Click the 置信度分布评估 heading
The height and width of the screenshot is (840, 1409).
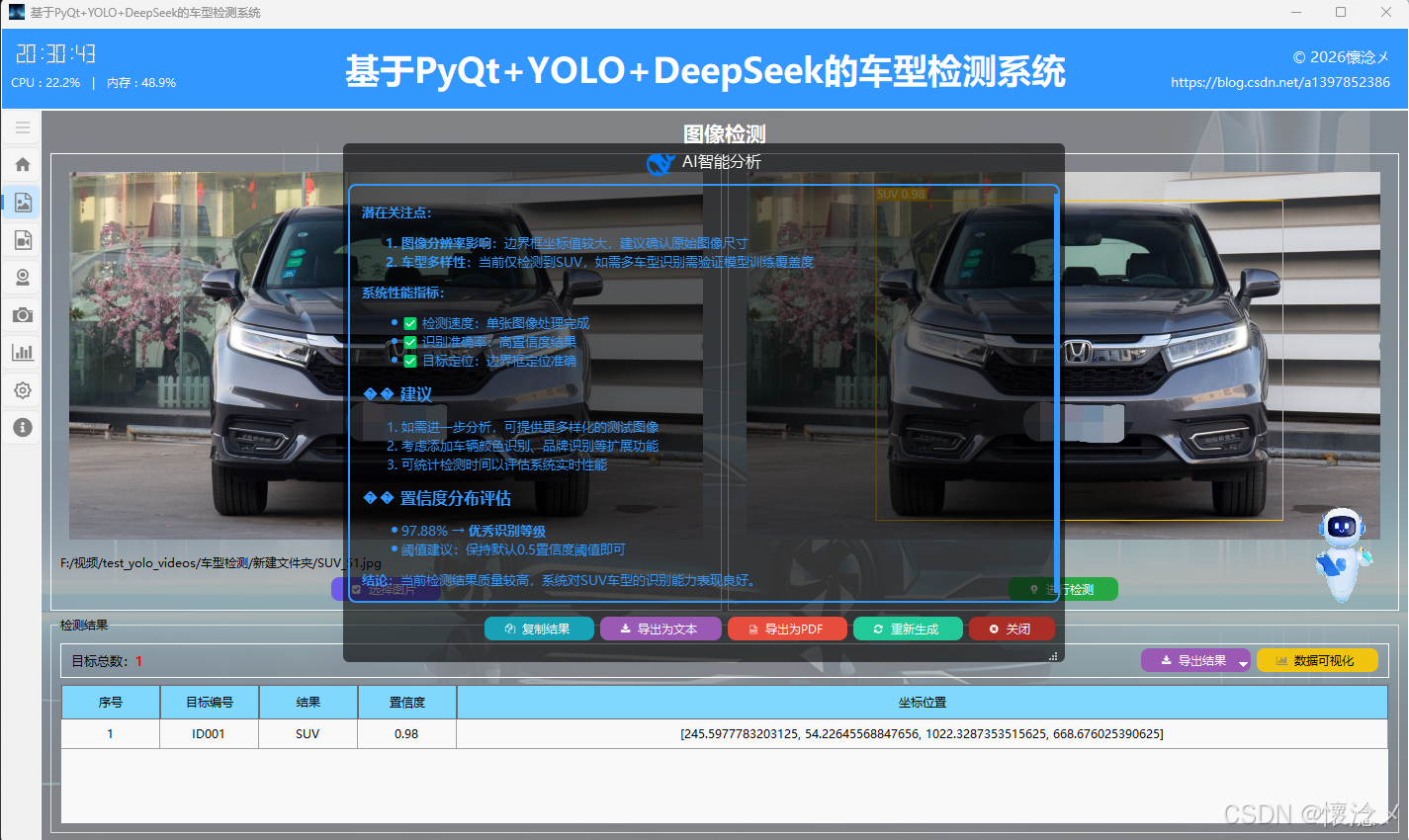[x=455, y=498]
